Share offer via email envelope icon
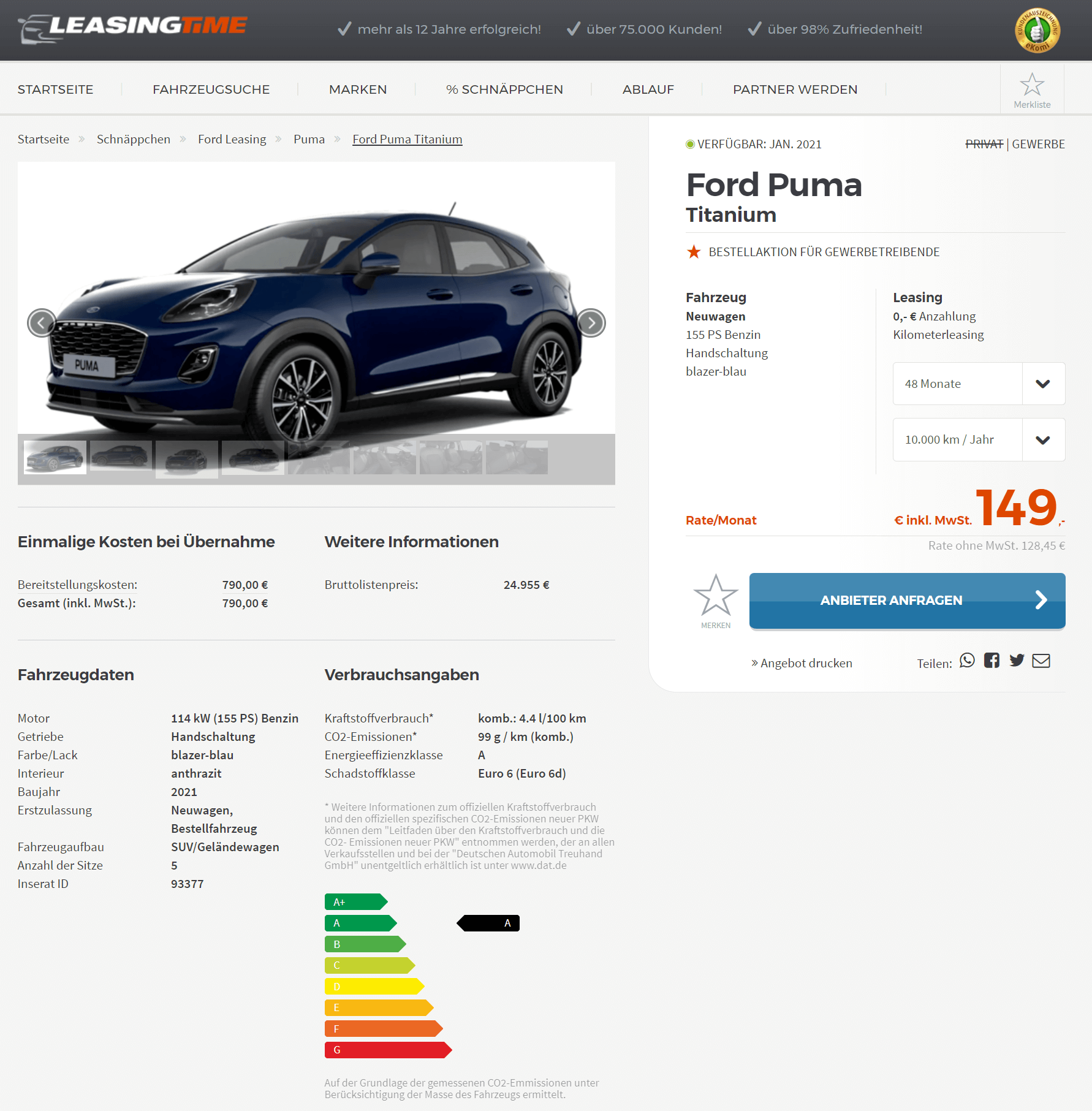Screen dimensions: 1092x1111 [x=1041, y=661]
